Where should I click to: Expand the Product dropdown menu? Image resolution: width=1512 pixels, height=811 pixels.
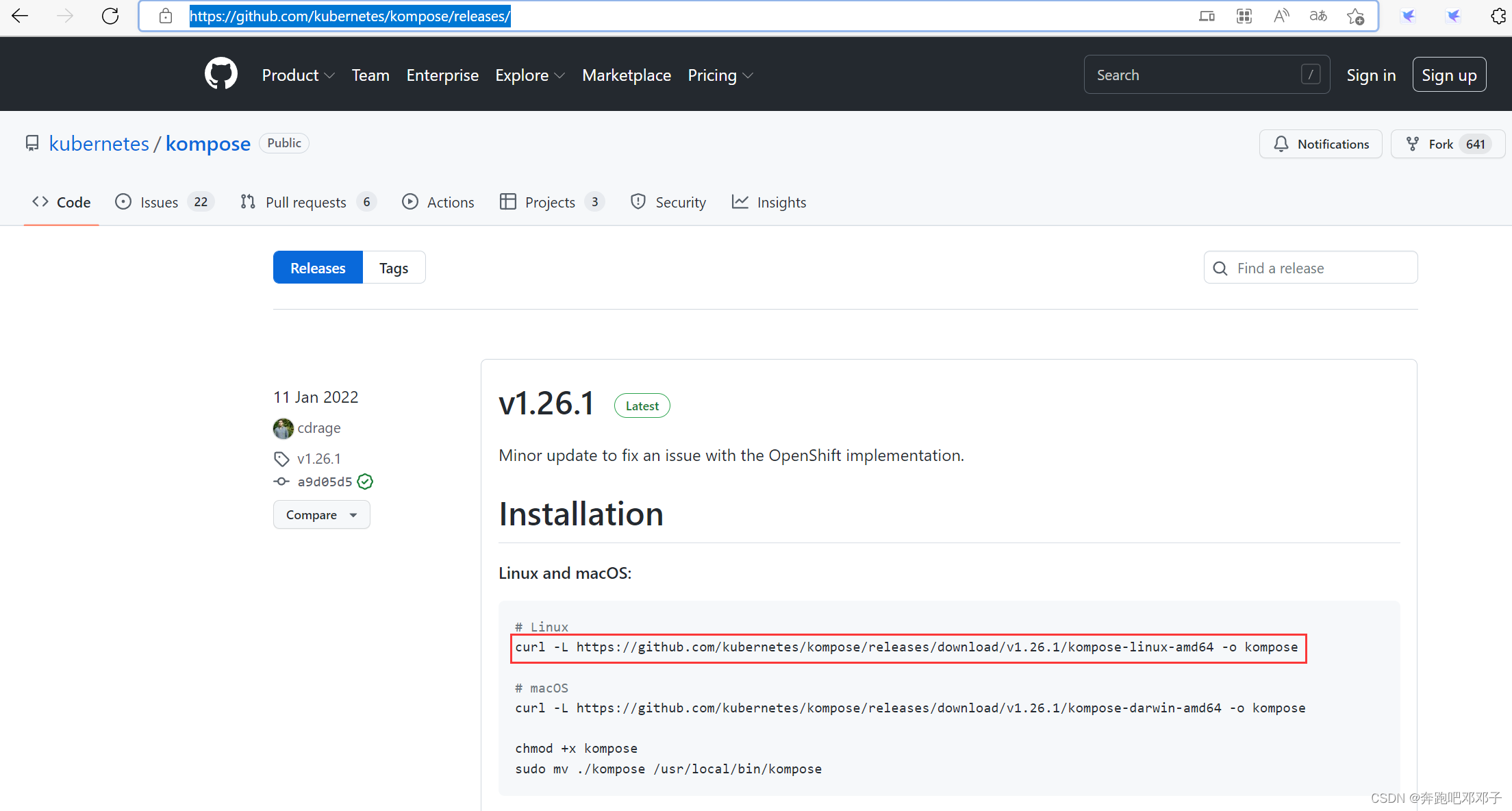(298, 75)
